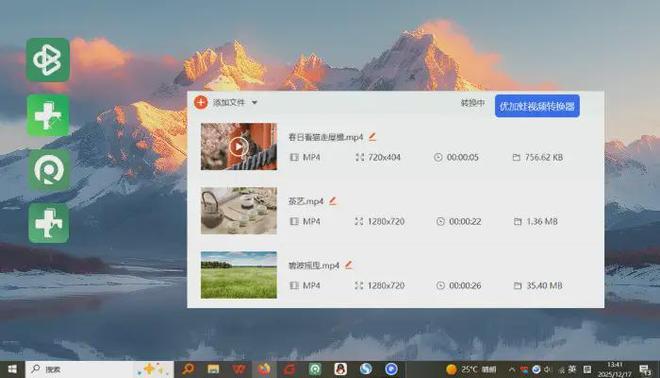This screenshot has width=660, height=378.
Task: Click the resolution icon in the 00:00:26 row
Action: pyautogui.click(x=359, y=285)
